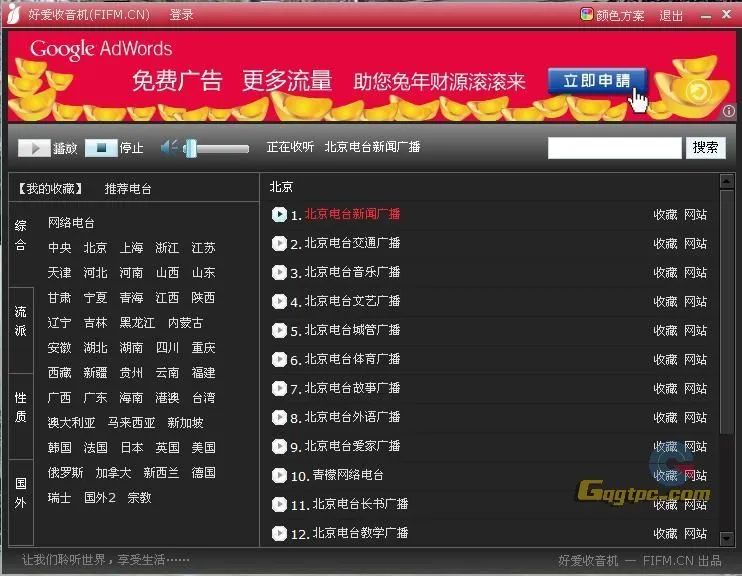Select the 北京 region

(x=95, y=248)
